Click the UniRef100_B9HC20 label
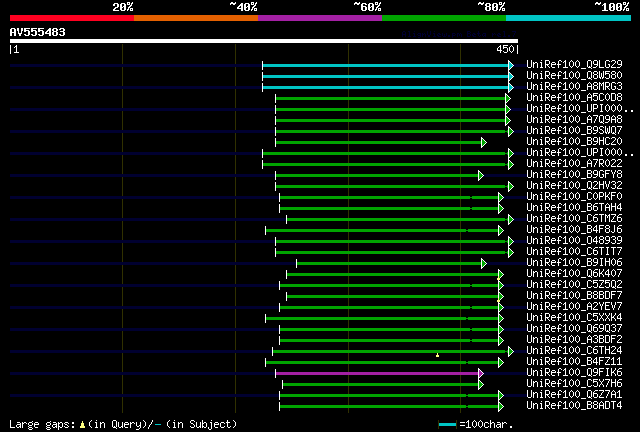640x432 pixels. 574,141
